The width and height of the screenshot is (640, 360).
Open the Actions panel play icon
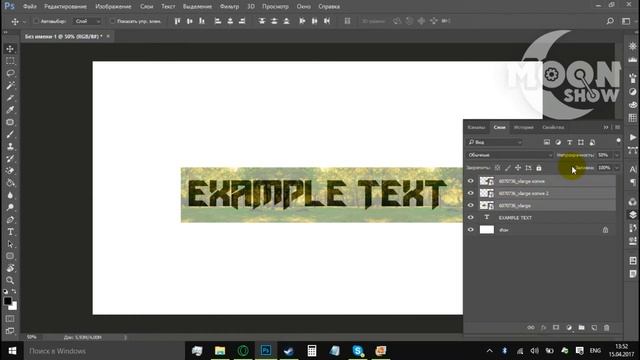pyautogui.click(x=633, y=137)
